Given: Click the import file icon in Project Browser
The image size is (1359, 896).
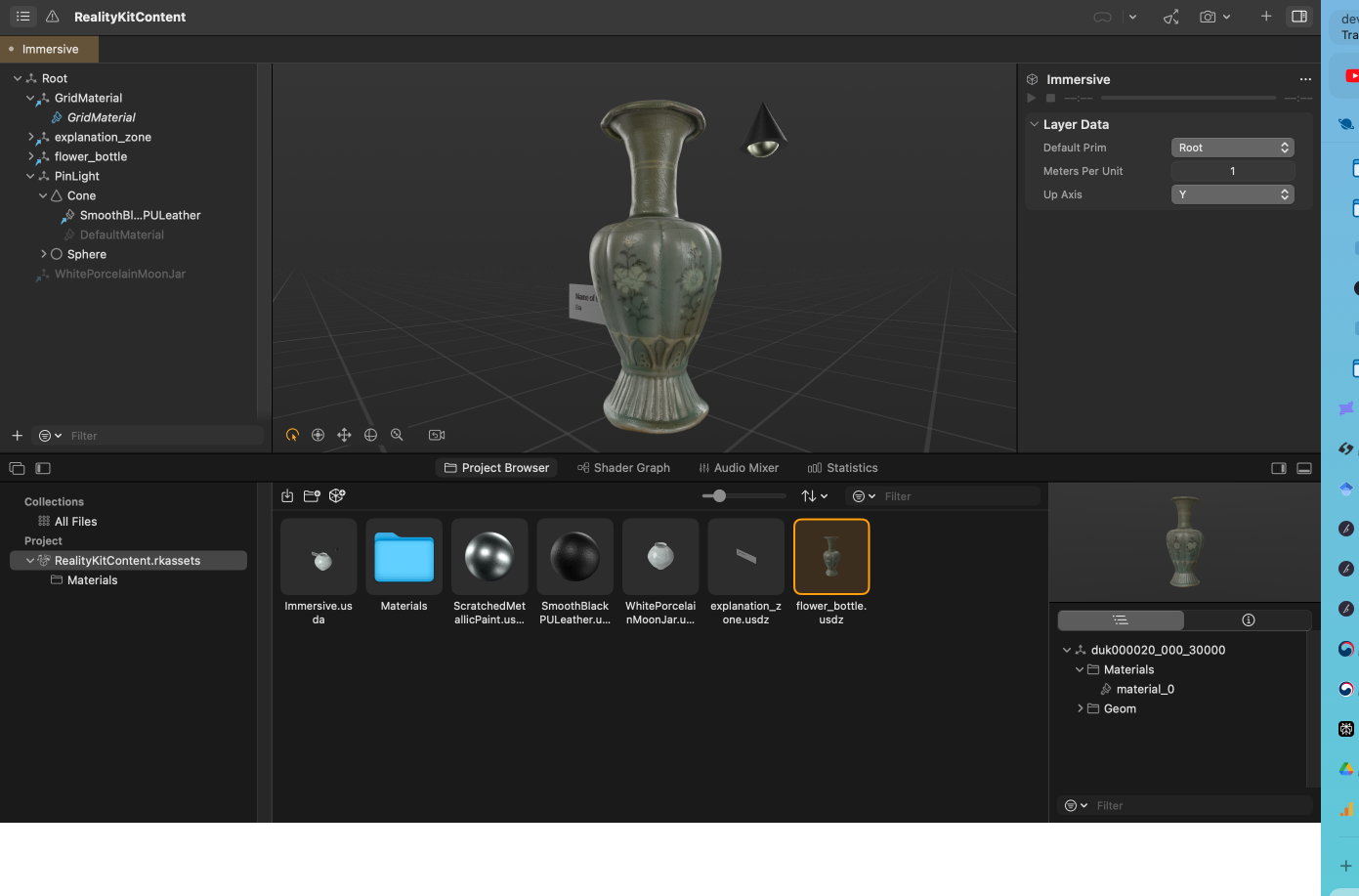Looking at the screenshot, I should (287, 496).
